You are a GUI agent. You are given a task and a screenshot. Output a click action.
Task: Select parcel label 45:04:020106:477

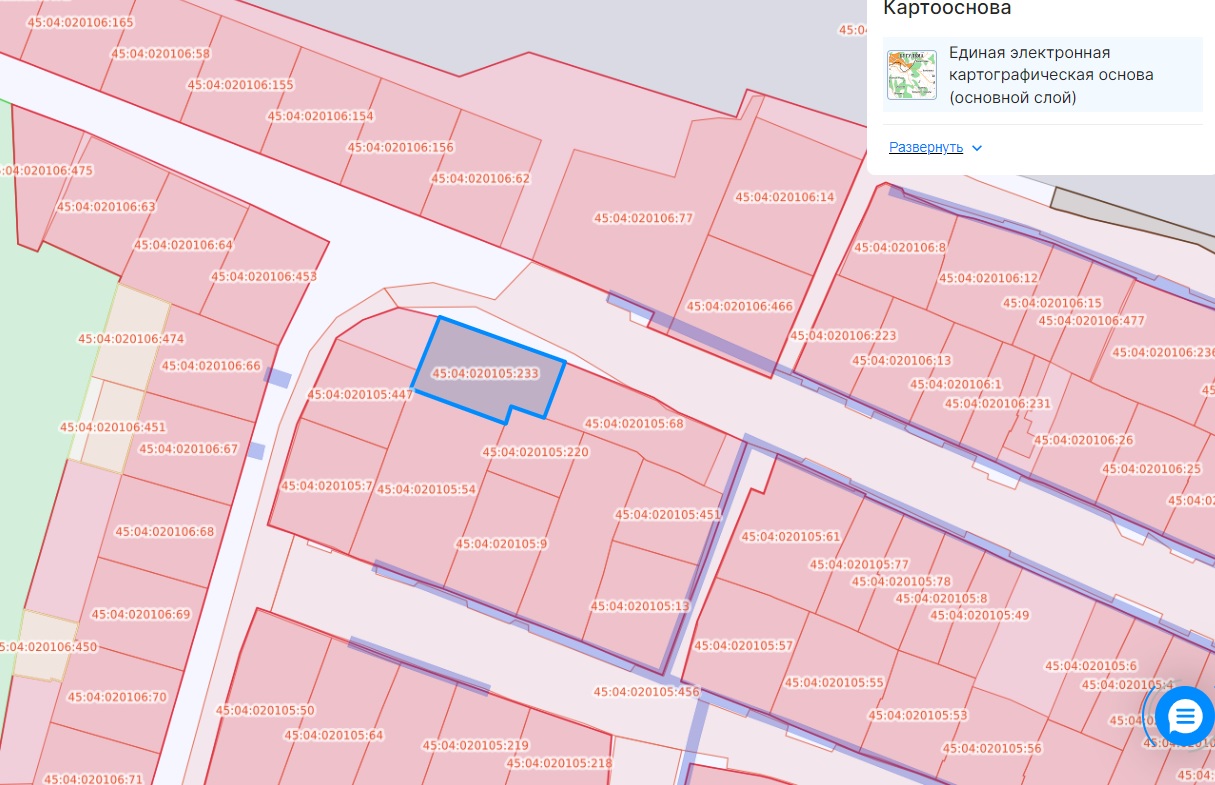[x=1091, y=321]
